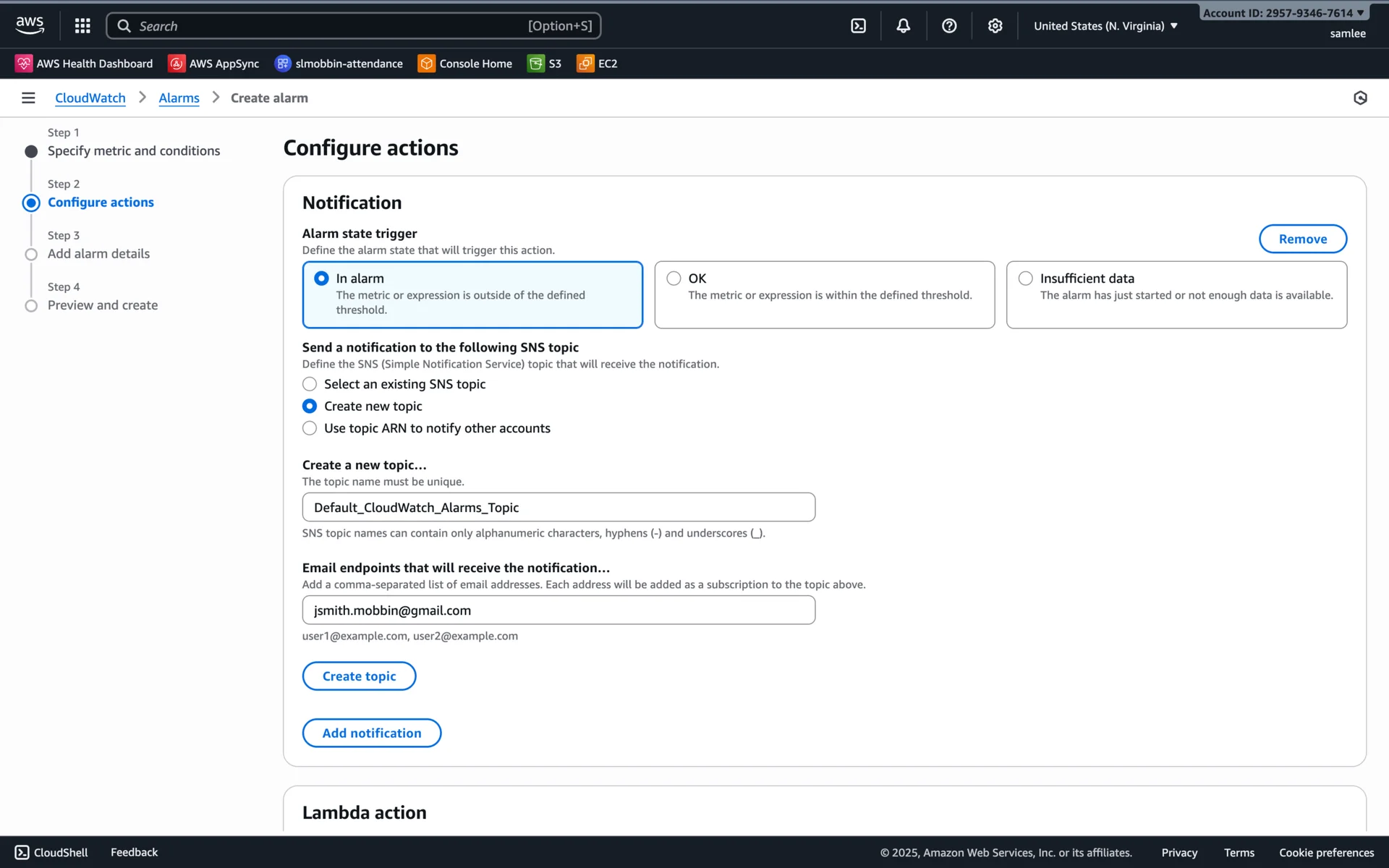Image resolution: width=1389 pixels, height=868 pixels.
Task: Open the AWS services grid menu
Action: coord(82,26)
